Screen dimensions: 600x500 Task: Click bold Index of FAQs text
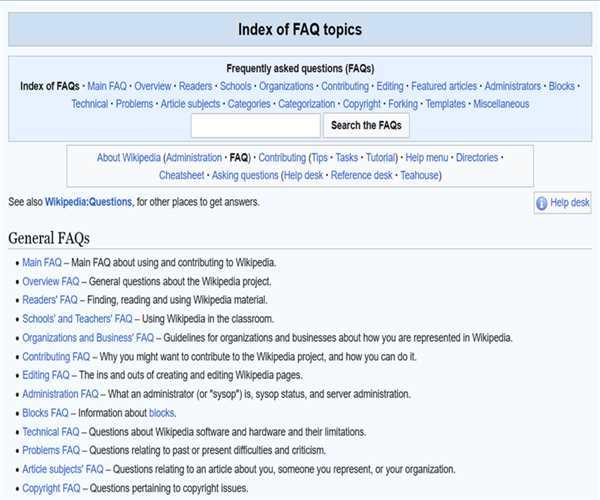[x=50, y=86]
